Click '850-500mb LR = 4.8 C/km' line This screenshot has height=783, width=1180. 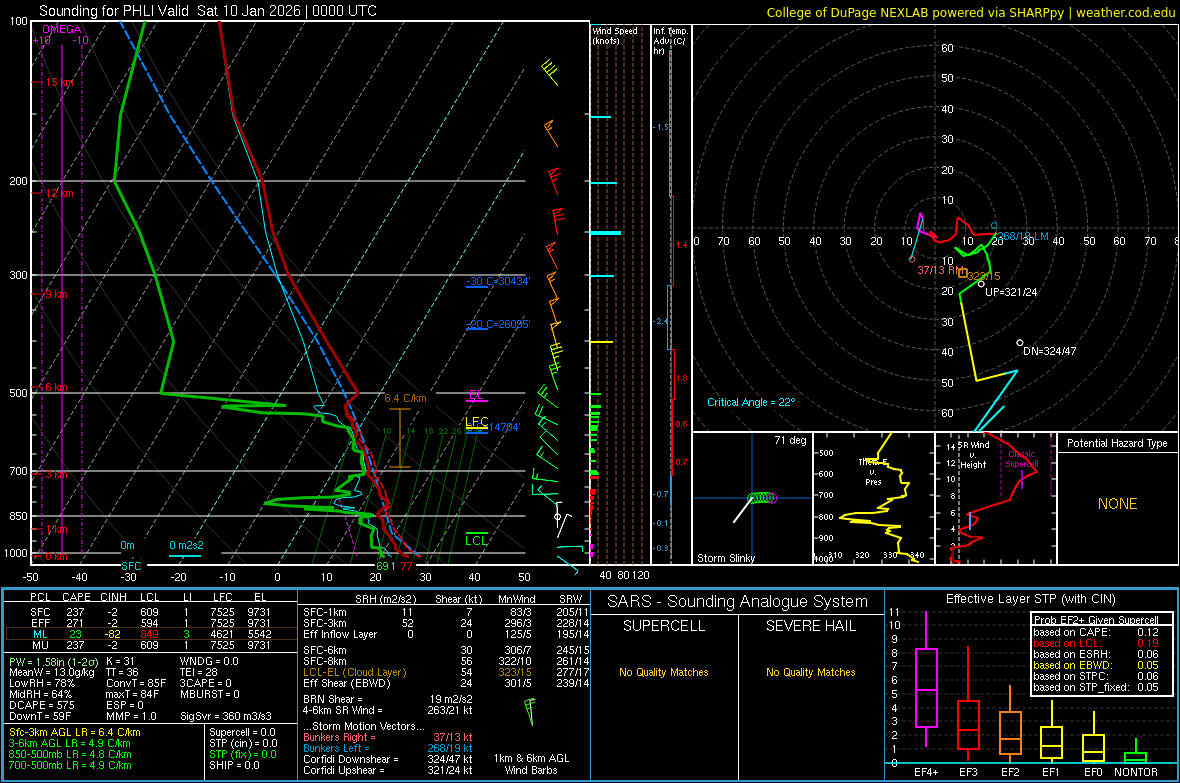point(70,754)
